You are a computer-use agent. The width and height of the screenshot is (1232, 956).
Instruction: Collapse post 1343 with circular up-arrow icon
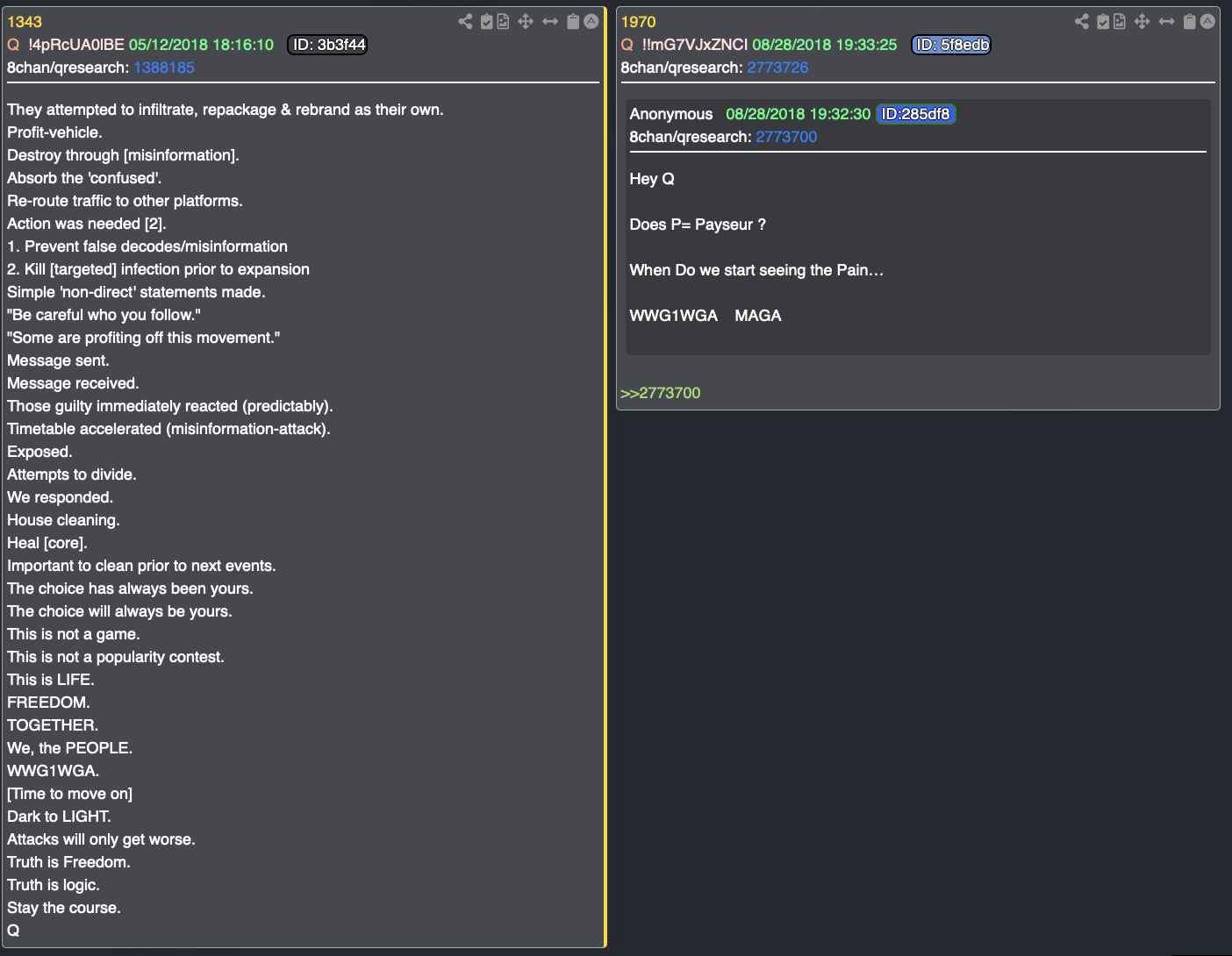point(591,22)
